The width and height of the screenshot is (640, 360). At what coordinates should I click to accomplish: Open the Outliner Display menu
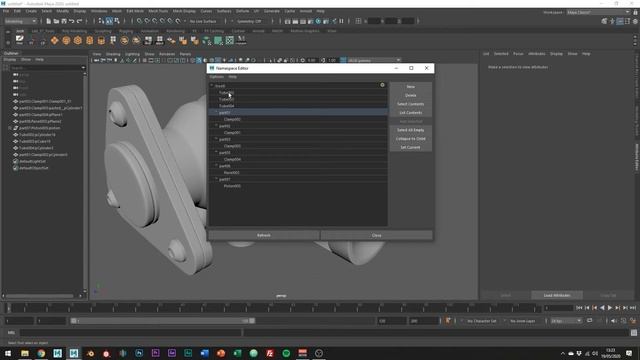point(10,60)
